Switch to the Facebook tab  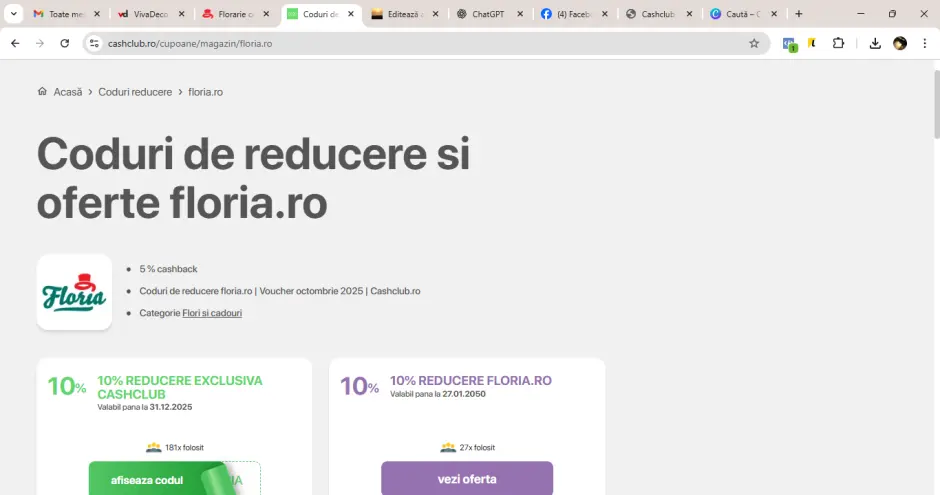(x=566, y=14)
